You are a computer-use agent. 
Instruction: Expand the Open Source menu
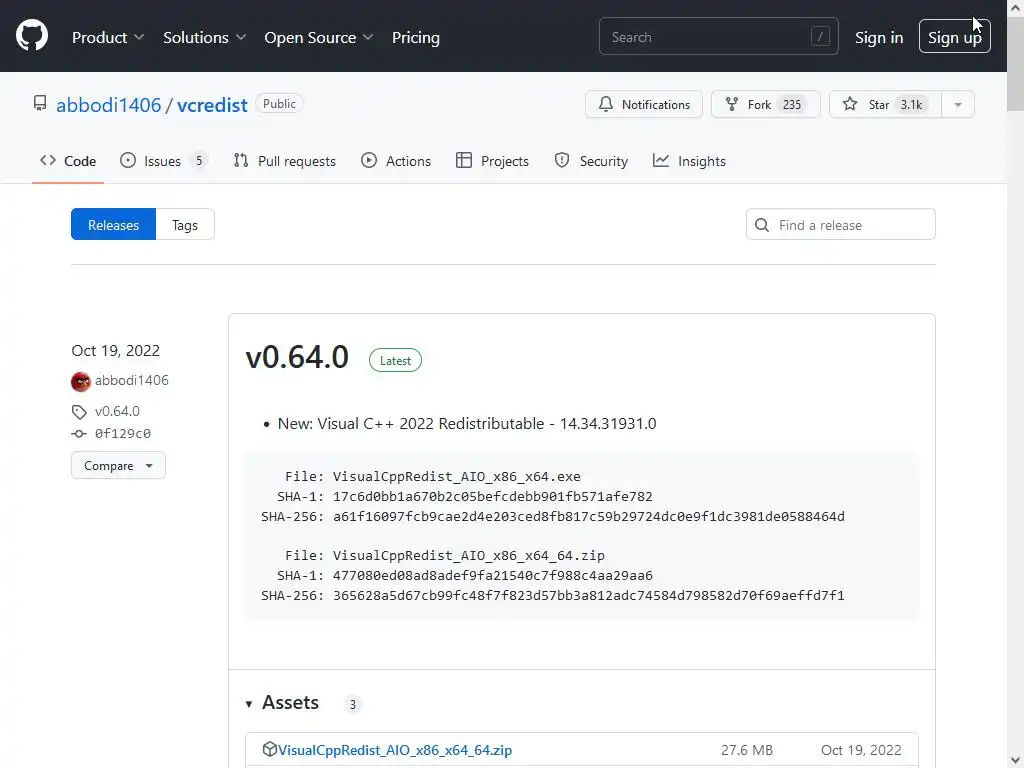pyautogui.click(x=319, y=37)
